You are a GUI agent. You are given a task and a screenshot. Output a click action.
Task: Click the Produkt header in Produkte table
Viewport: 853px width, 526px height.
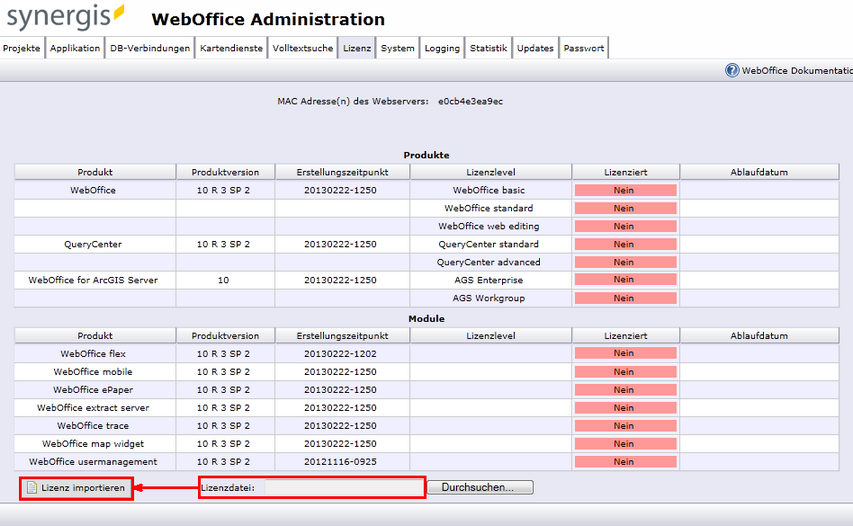[x=95, y=172]
